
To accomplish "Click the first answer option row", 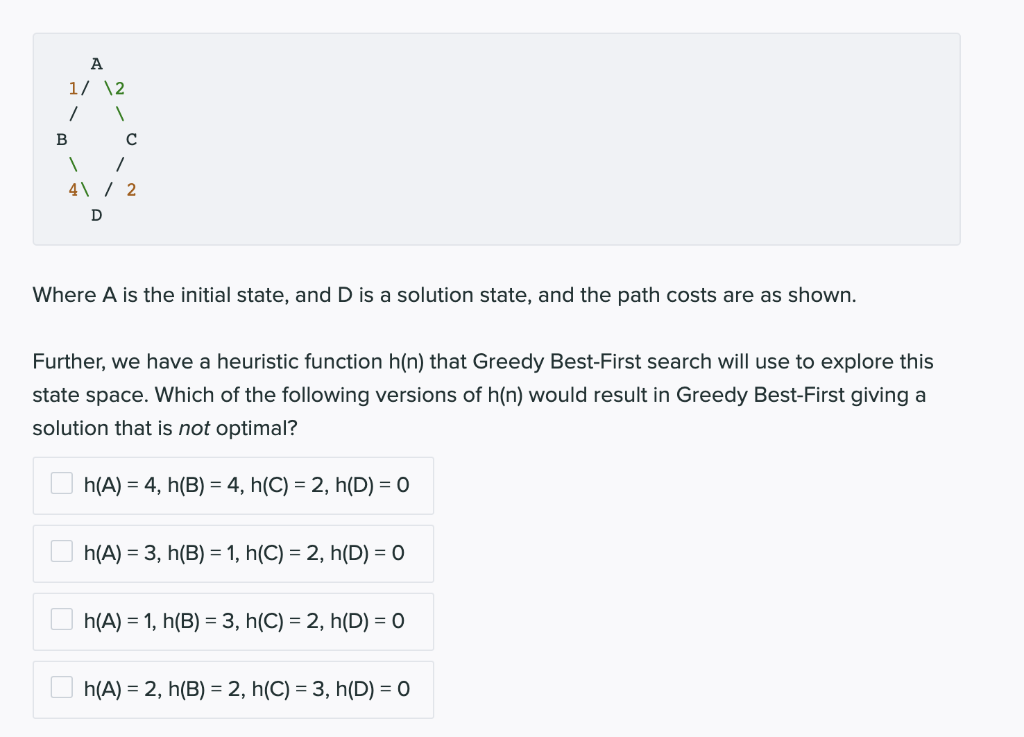I will pyautogui.click(x=233, y=484).
